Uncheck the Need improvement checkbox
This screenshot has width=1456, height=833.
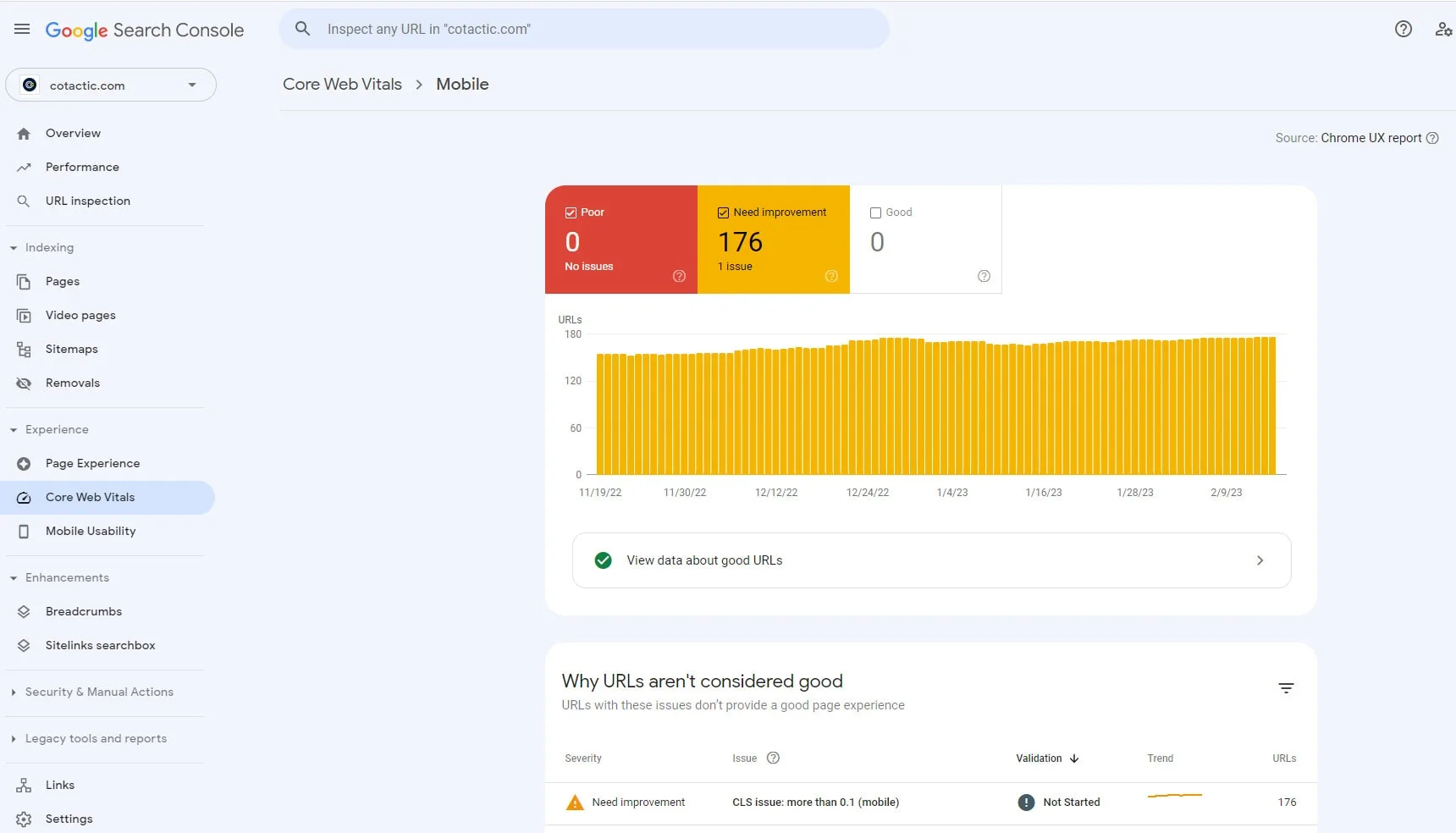pos(724,212)
